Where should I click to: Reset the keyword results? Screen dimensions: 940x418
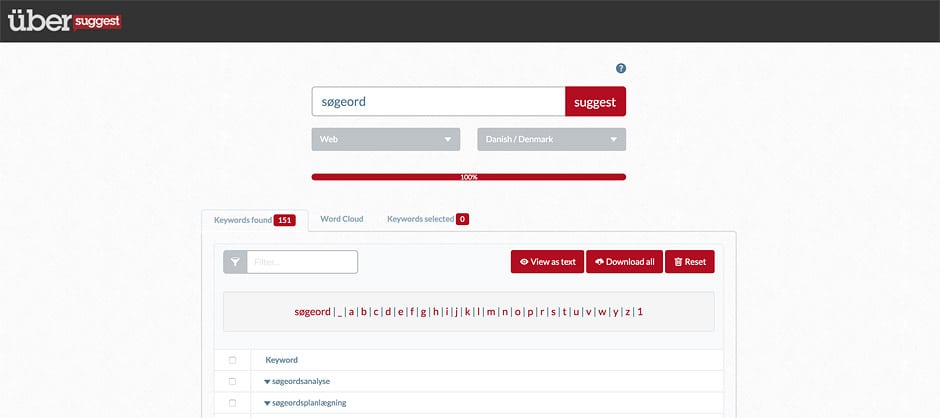coord(689,262)
